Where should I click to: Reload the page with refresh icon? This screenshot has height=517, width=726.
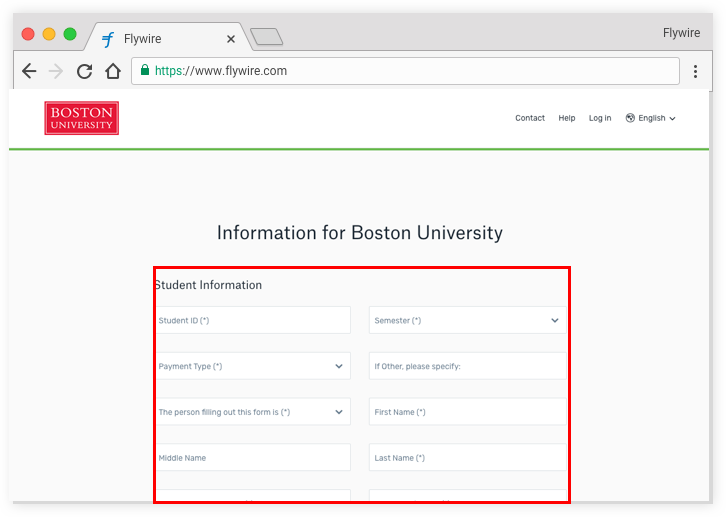coord(84,71)
